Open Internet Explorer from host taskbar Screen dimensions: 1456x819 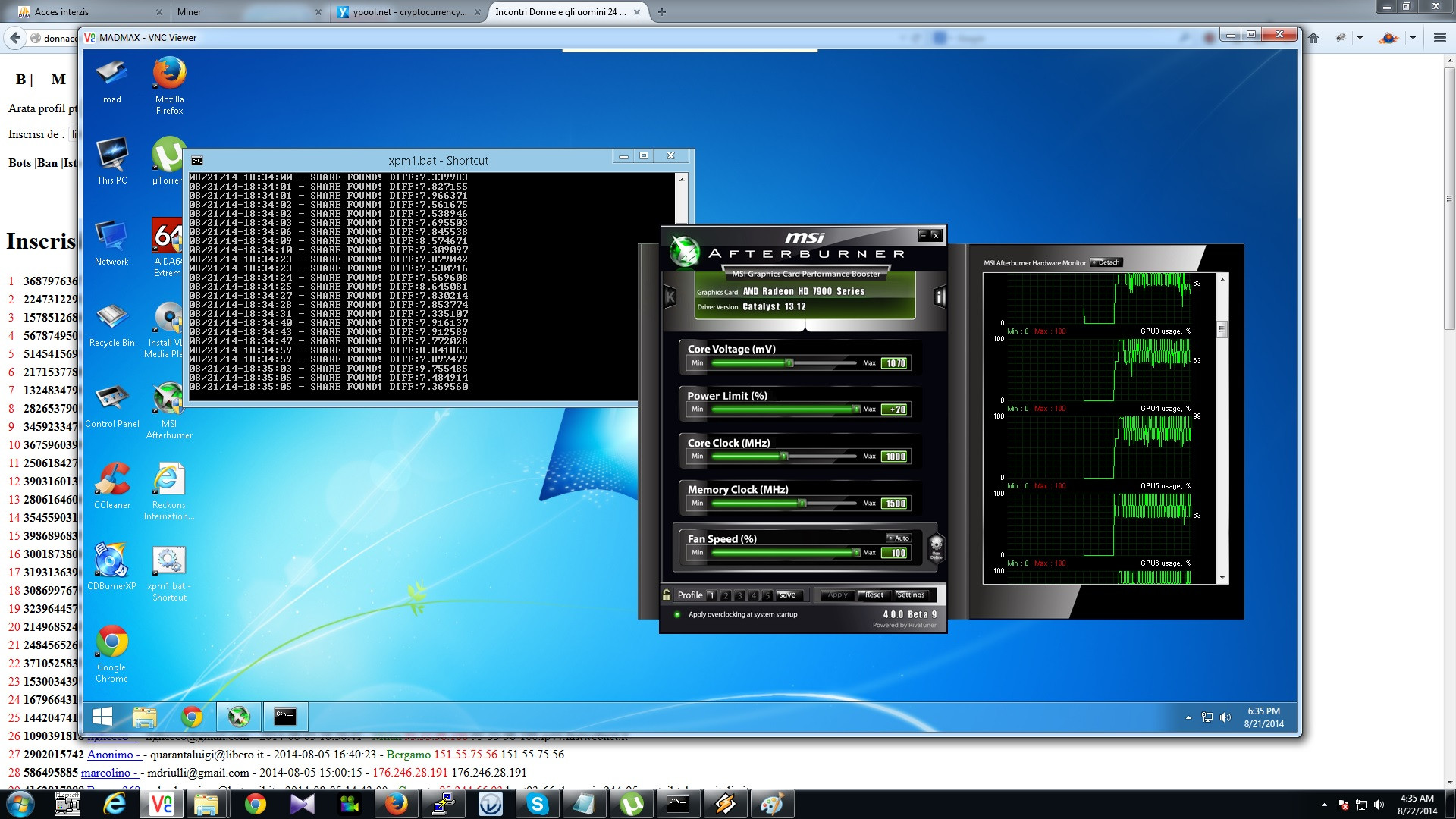[x=115, y=804]
